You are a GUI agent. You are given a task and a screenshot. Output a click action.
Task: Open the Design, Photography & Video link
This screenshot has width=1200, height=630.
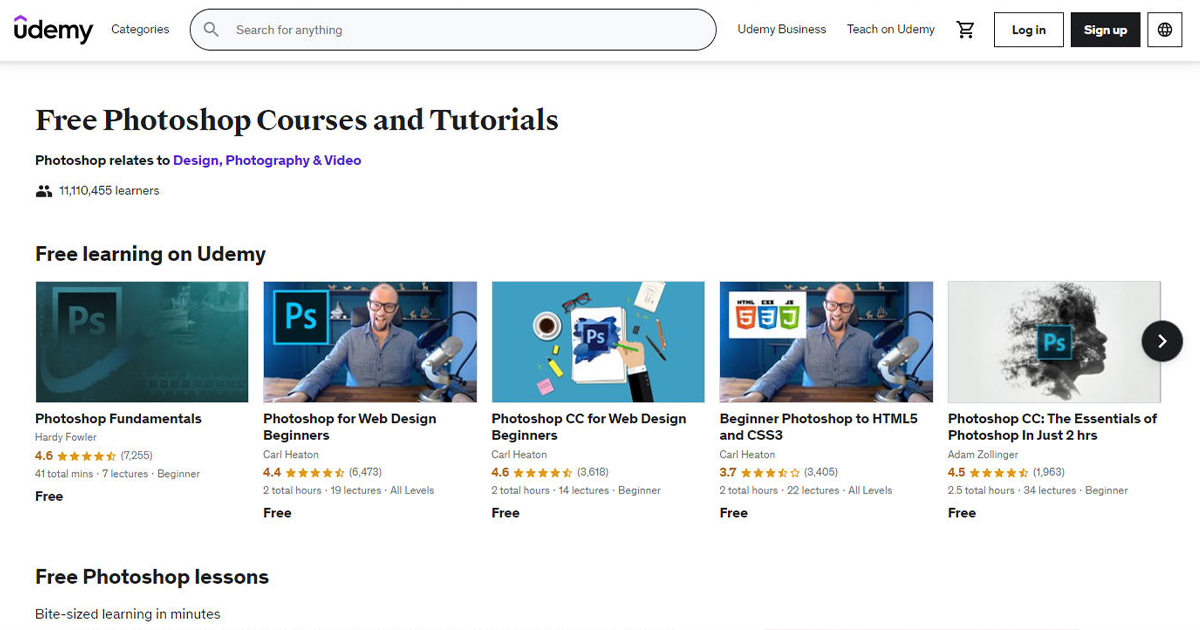pyautogui.click(x=267, y=160)
